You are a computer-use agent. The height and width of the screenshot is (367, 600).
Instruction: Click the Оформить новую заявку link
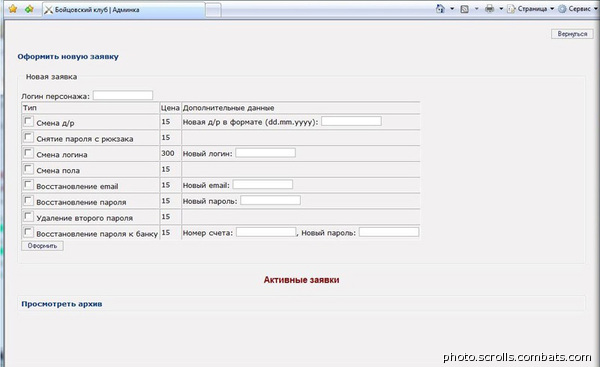tap(68, 57)
